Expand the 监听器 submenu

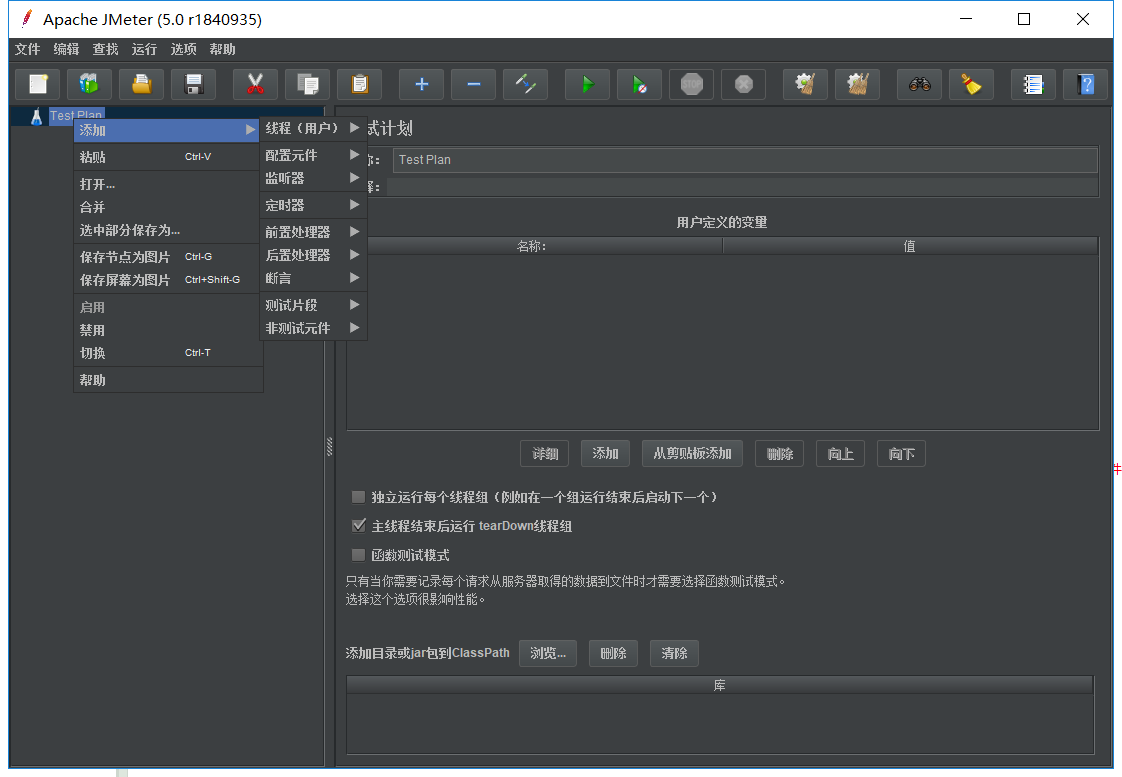pyautogui.click(x=313, y=177)
